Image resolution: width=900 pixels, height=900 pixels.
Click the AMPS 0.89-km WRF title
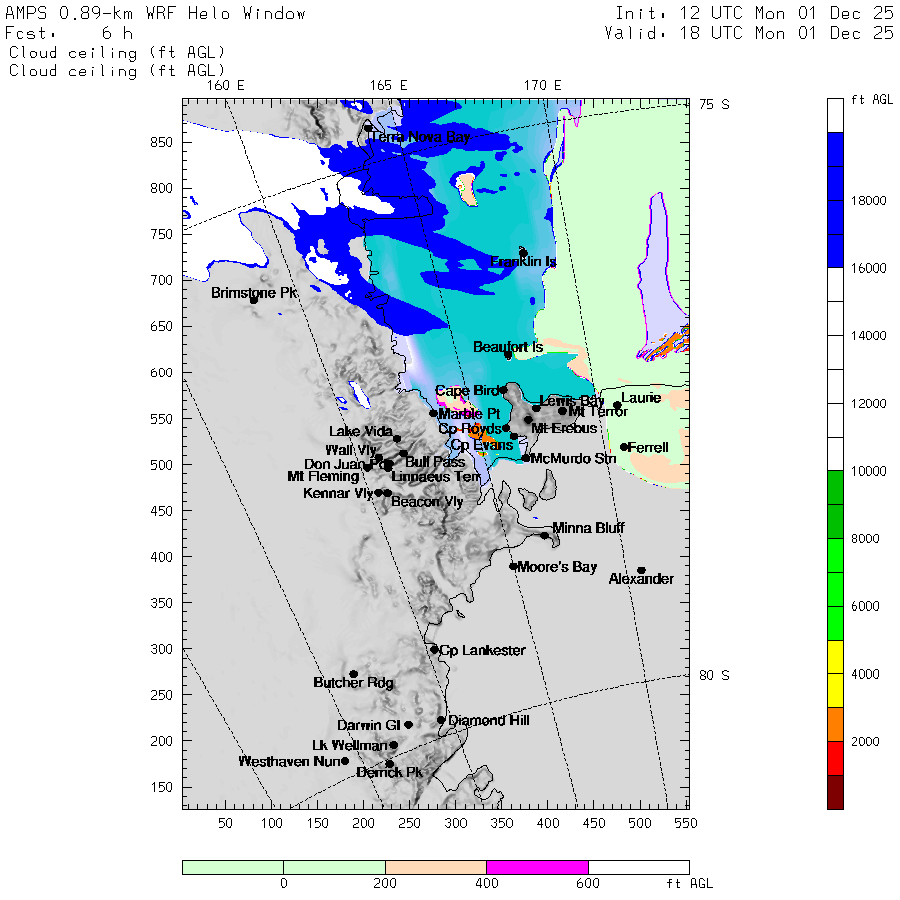tap(156, 14)
